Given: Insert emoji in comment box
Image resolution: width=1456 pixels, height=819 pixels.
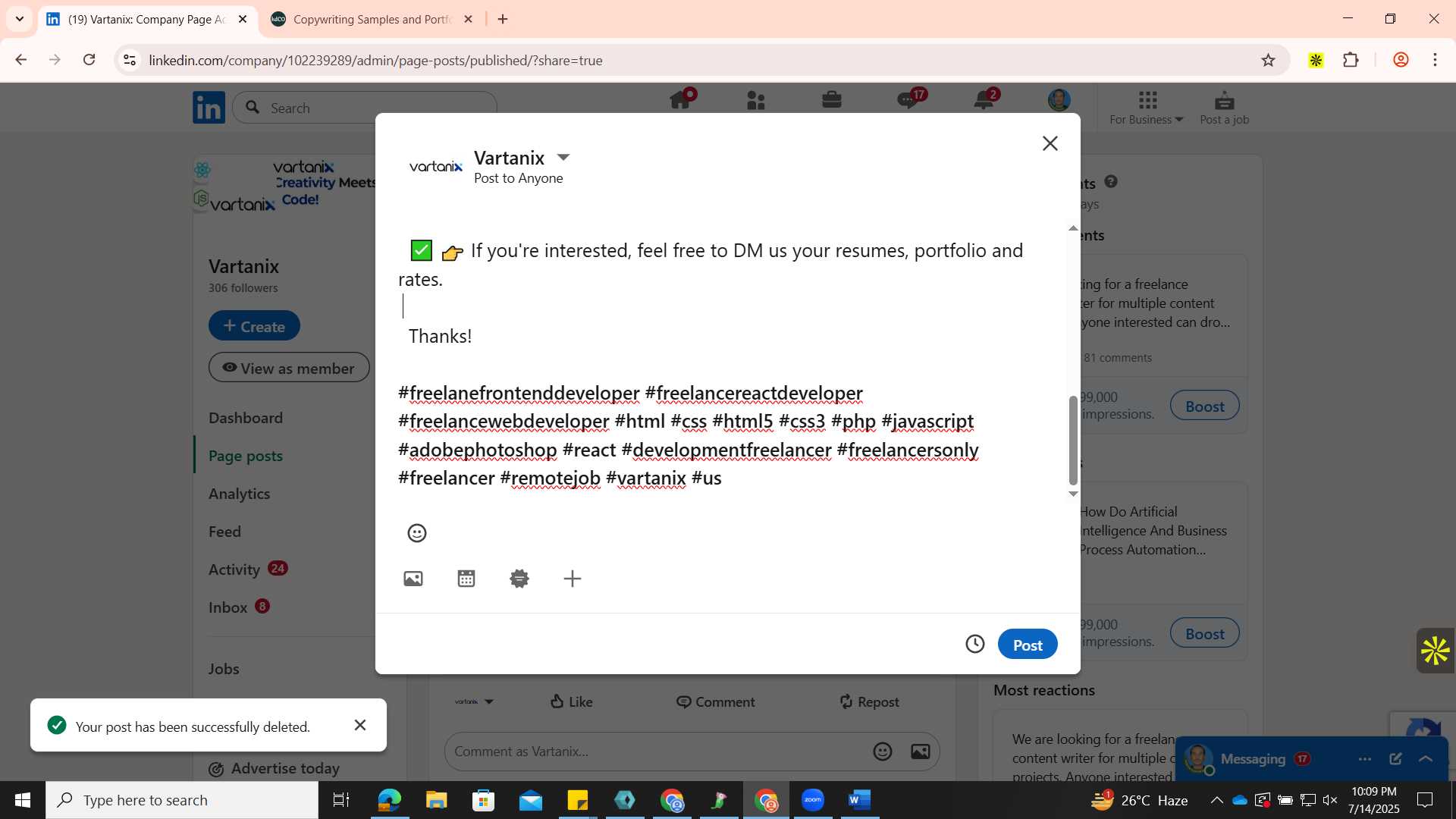Looking at the screenshot, I should click(883, 752).
